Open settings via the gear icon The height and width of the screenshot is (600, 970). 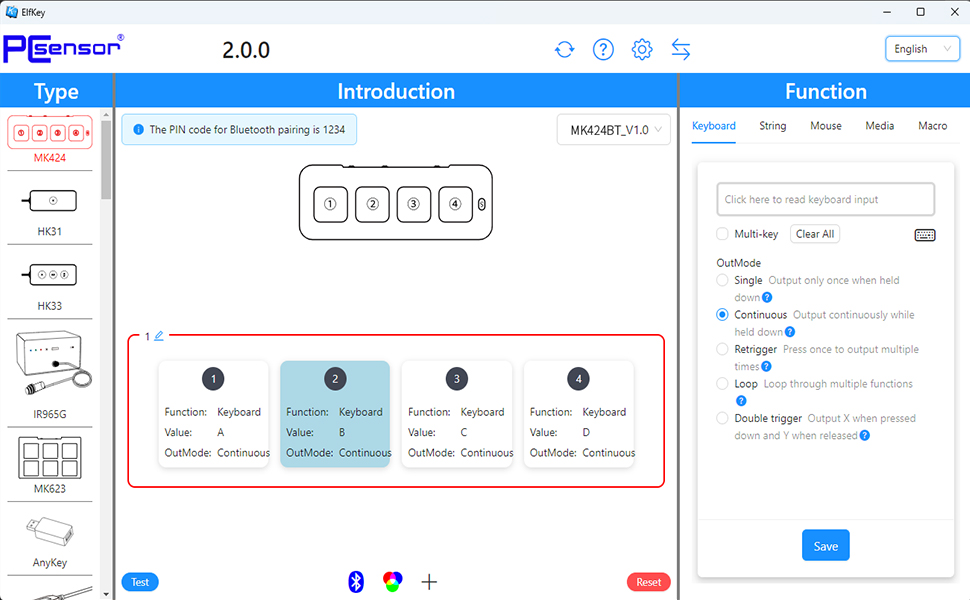click(x=642, y=49)
